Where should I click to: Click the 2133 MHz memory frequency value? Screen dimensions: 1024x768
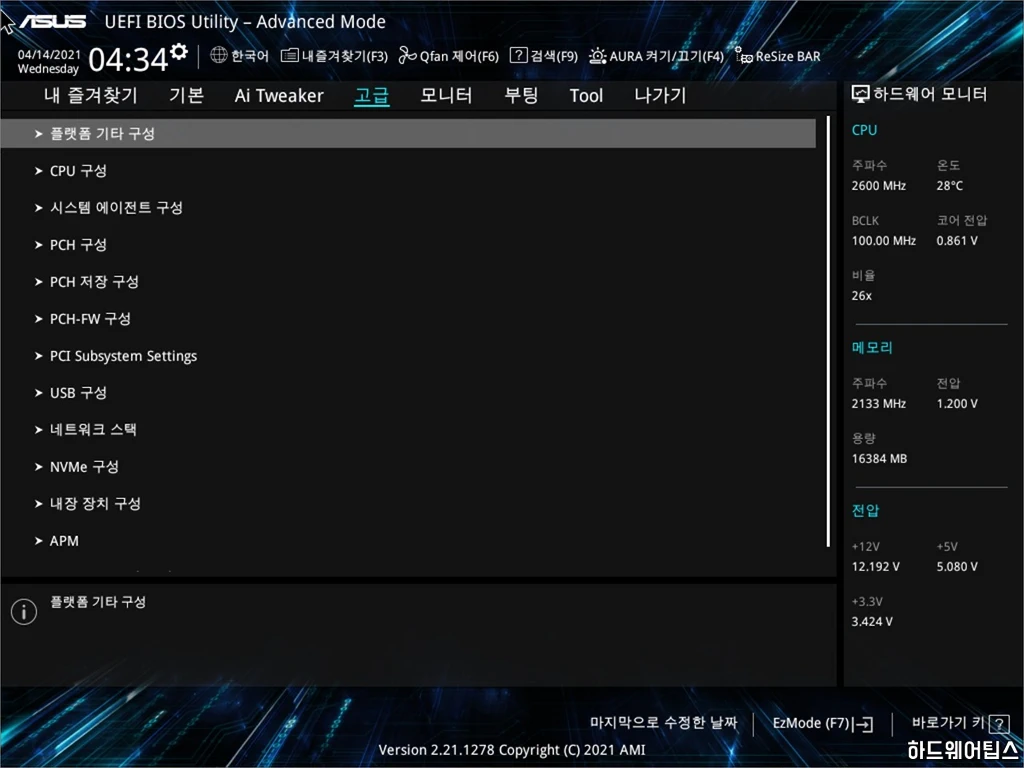pos(878,404)
